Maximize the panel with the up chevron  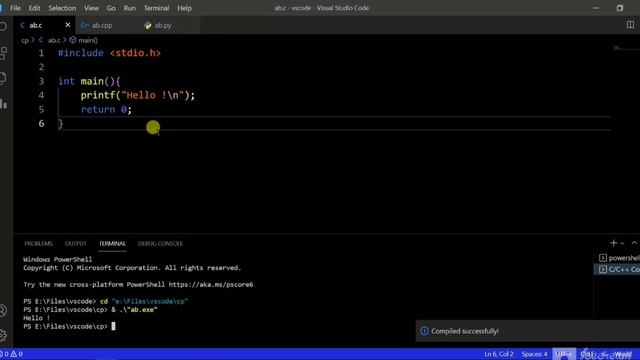click(634, 243)
